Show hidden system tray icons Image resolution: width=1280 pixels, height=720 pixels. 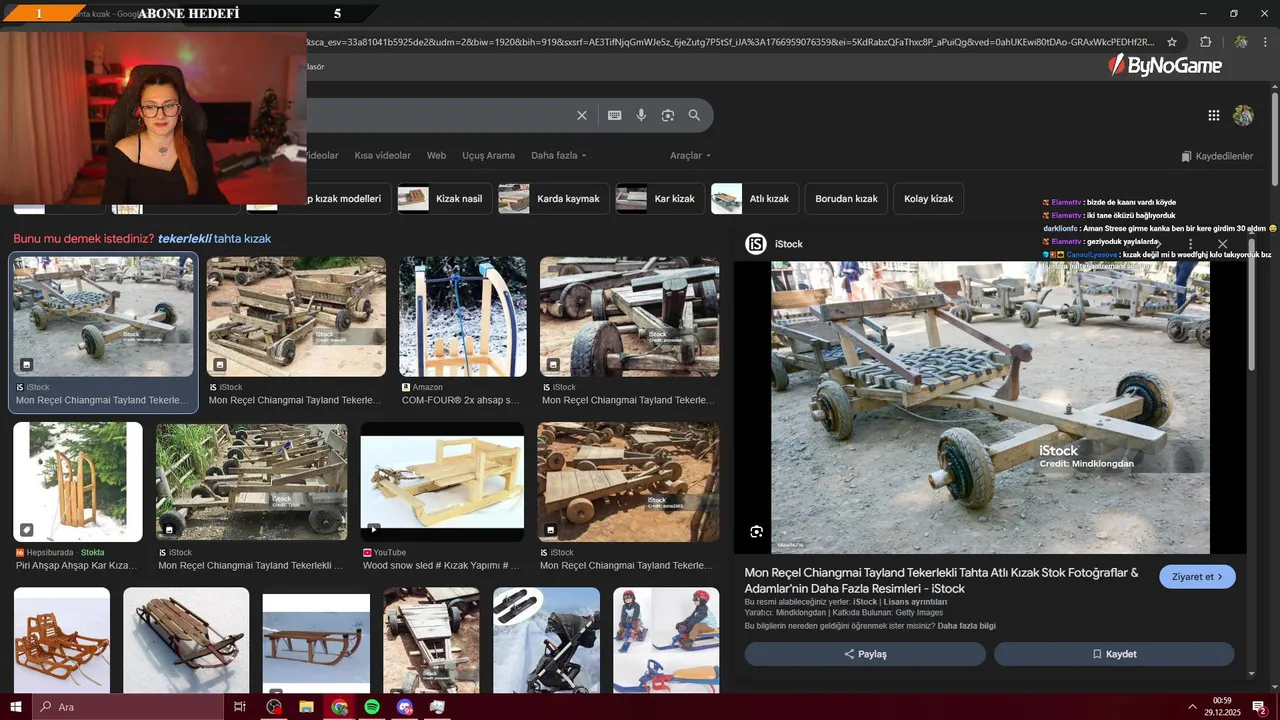(1192, 707)
